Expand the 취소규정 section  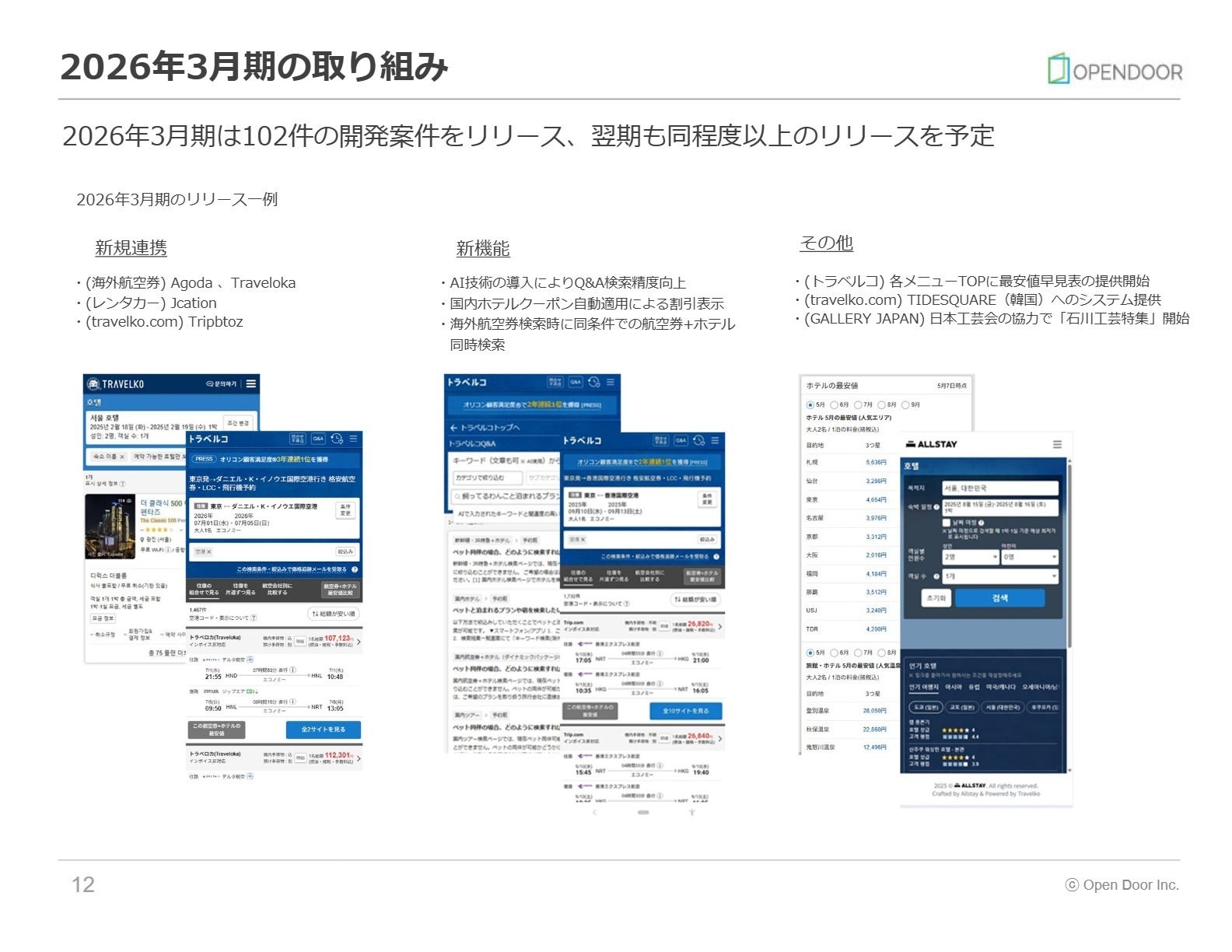click(x=103, y=635)
